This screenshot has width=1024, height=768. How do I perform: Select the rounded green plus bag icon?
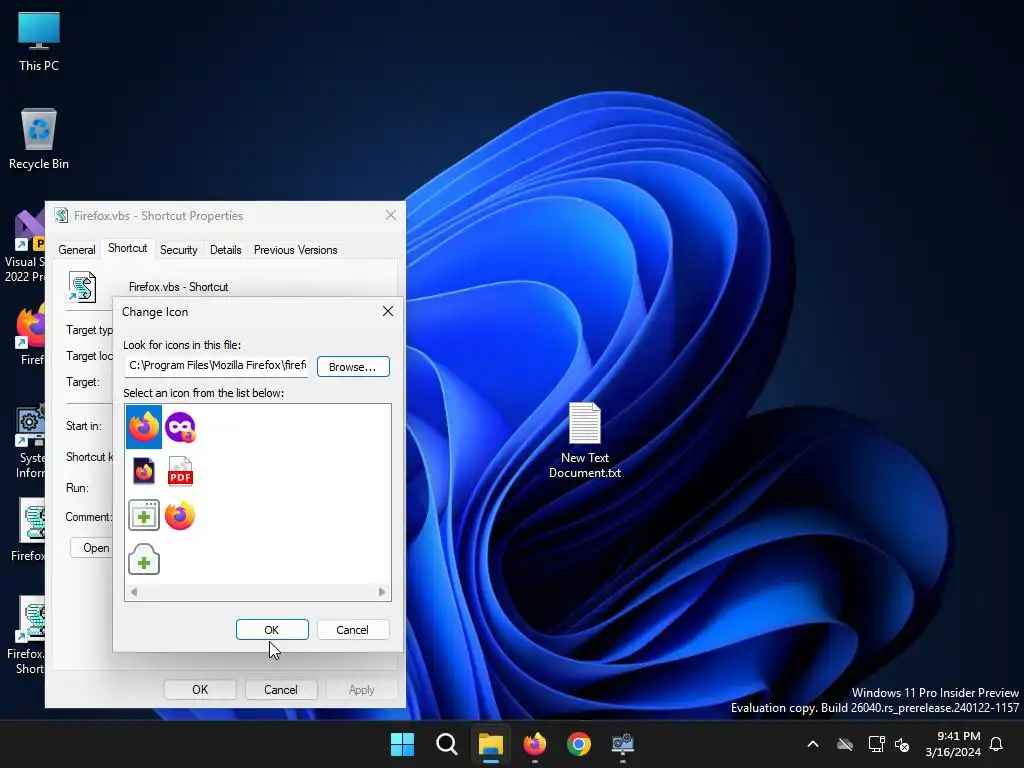tap(144, 559)
